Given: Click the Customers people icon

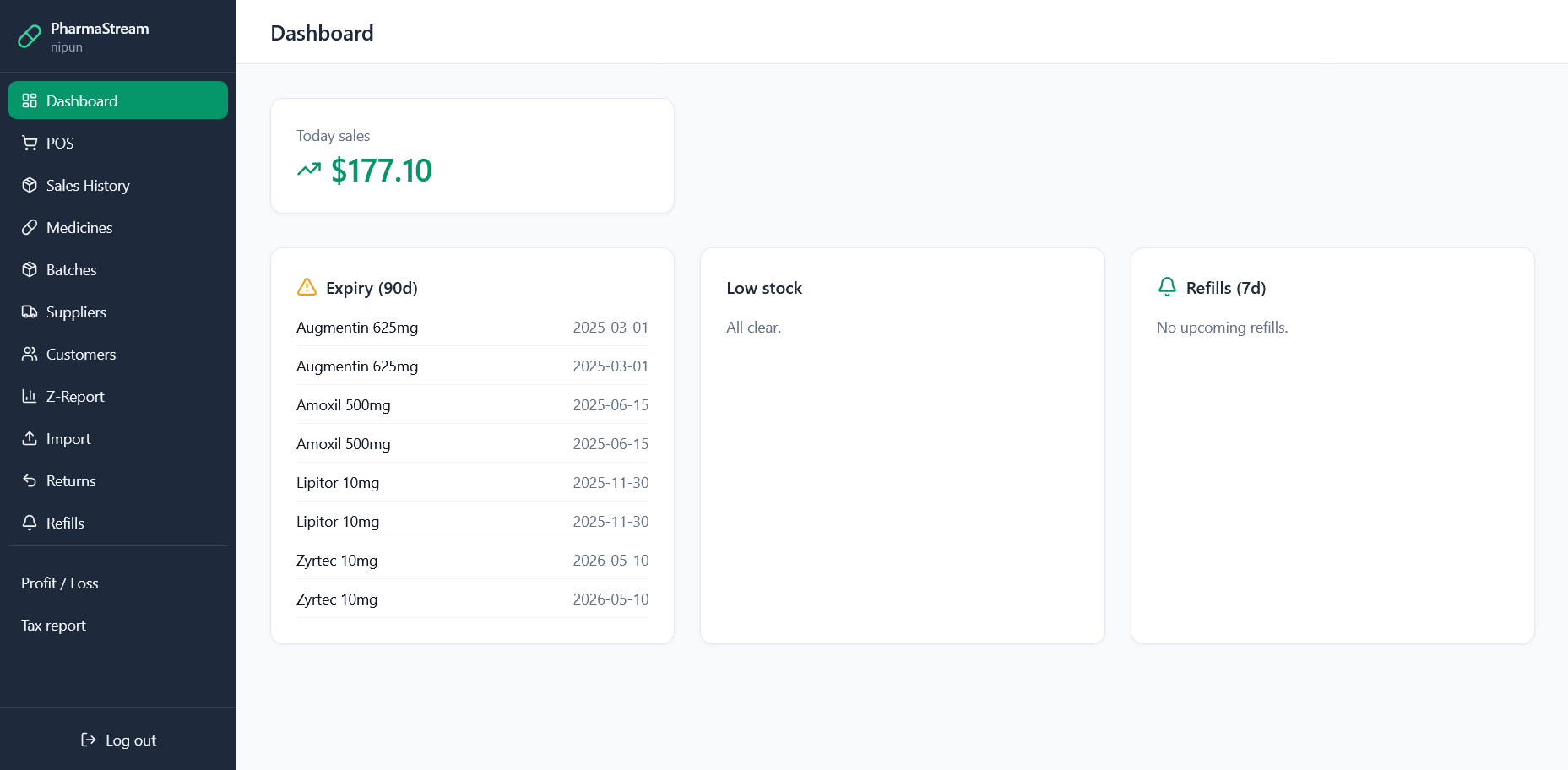Looking at the screenshot, I should [30, 355].
